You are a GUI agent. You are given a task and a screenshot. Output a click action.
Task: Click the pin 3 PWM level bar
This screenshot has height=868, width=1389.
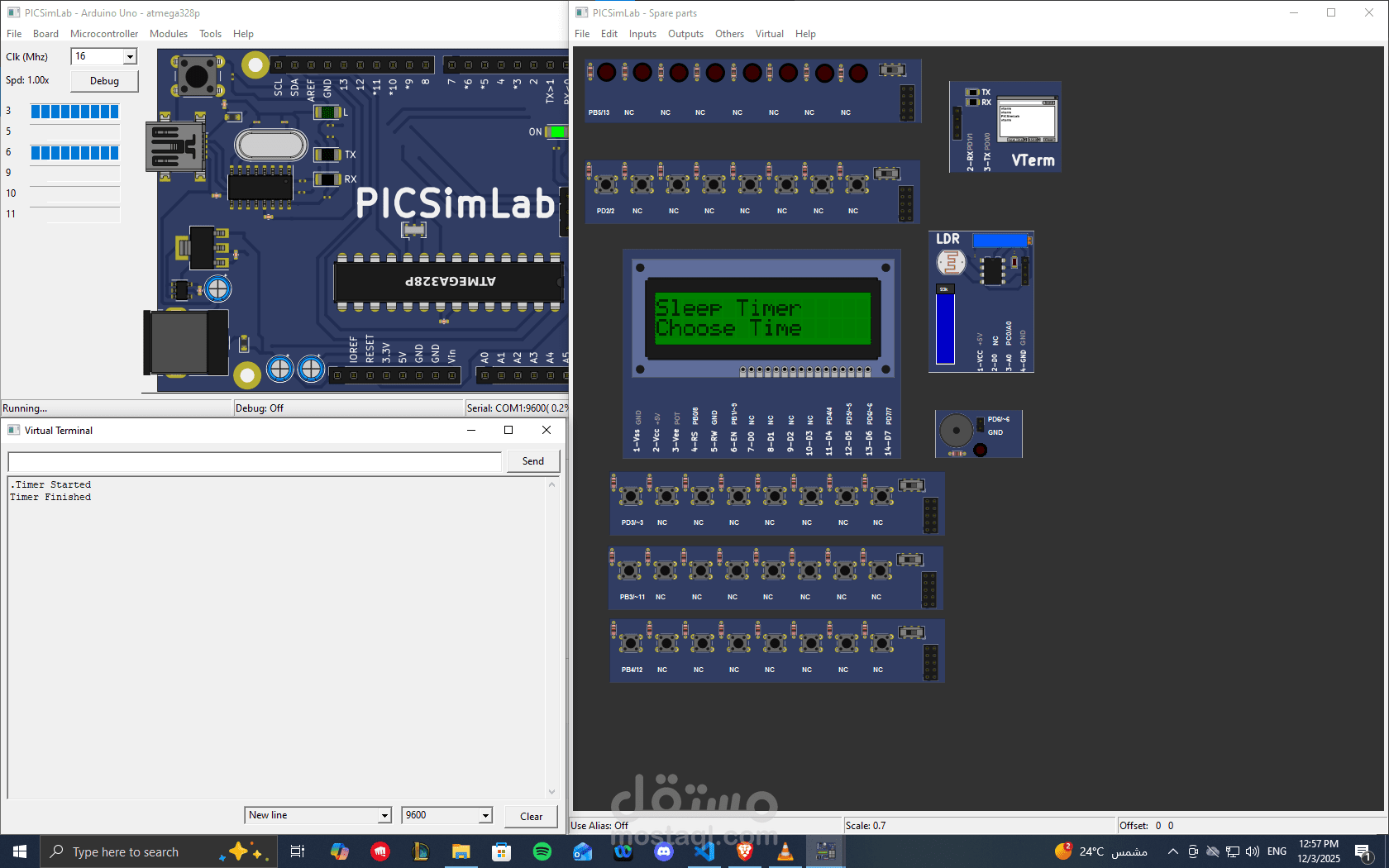coord(74,111)
